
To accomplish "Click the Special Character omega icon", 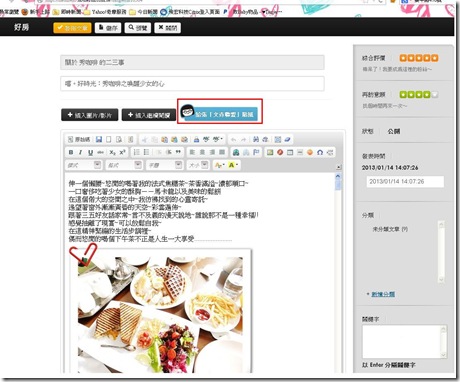I will pos(320,152).
